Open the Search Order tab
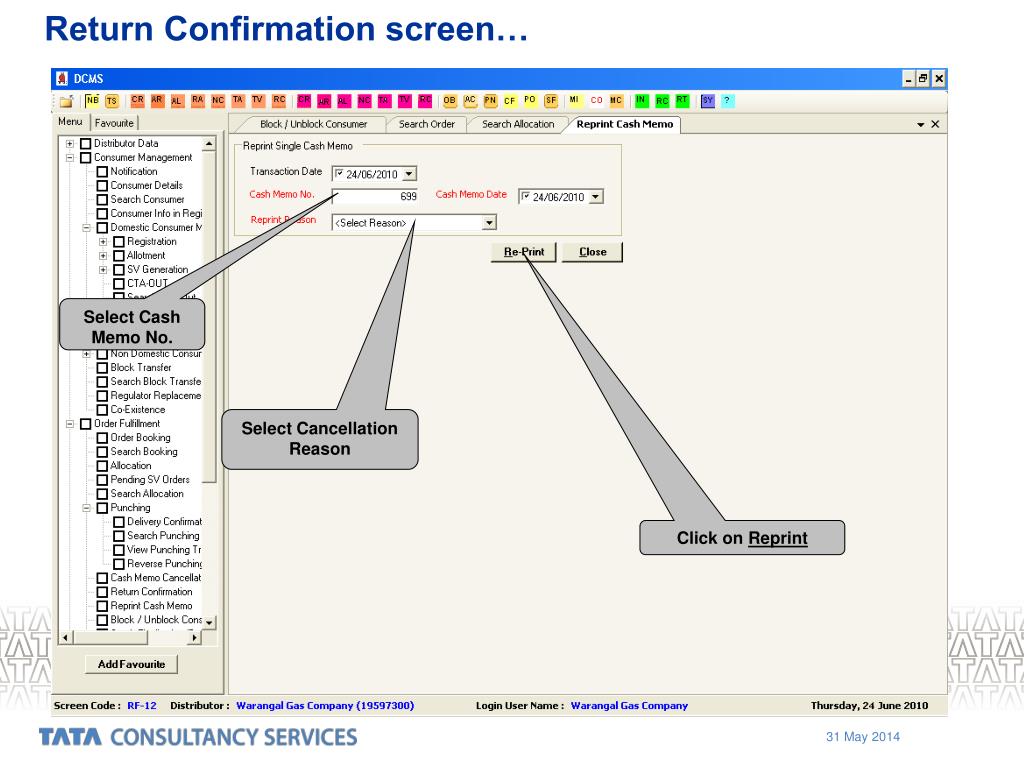The height and width of the screenshot is (768, 1024). pos(426,124)
